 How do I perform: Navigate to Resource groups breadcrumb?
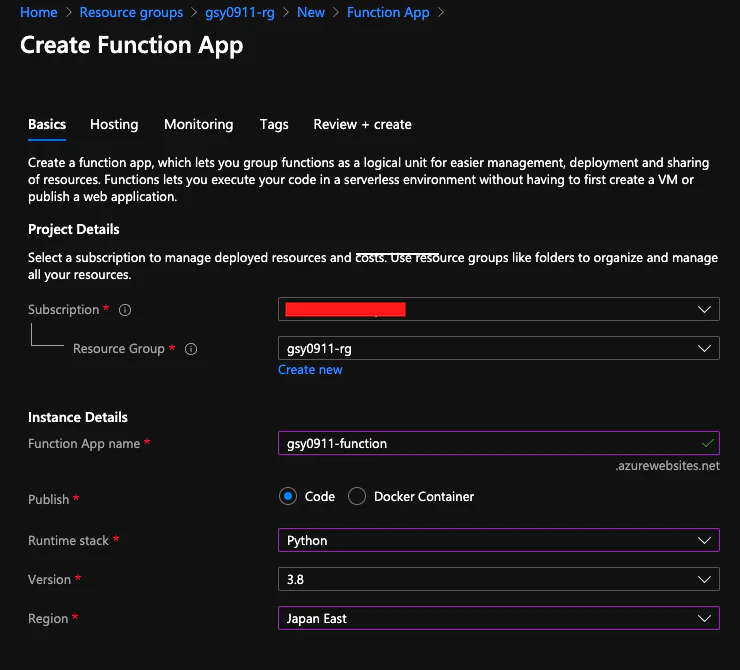point(131,12)
